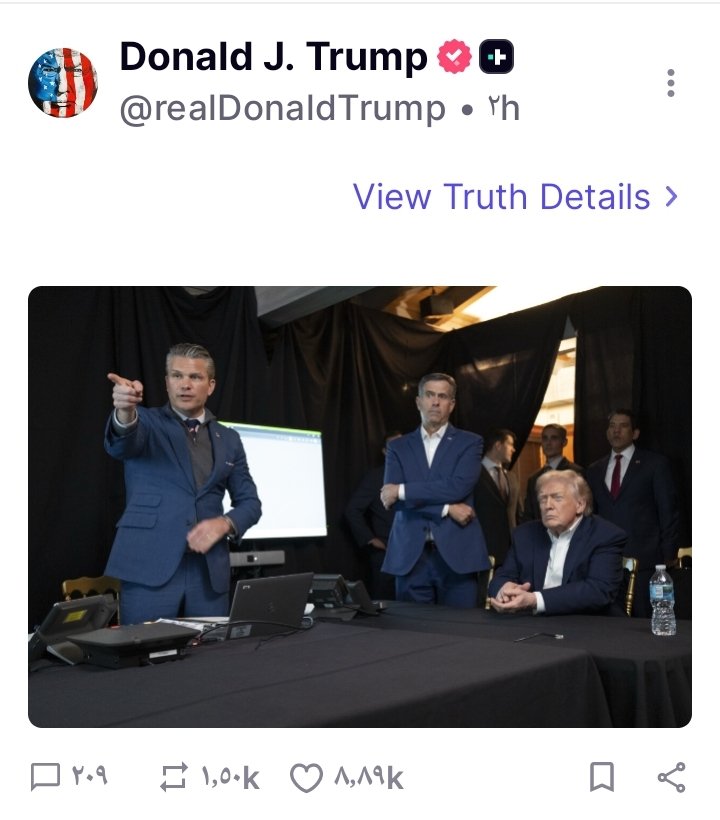Open the three-dot more options menu
This screenshot has width=720, height=820.
coord(671,83)
